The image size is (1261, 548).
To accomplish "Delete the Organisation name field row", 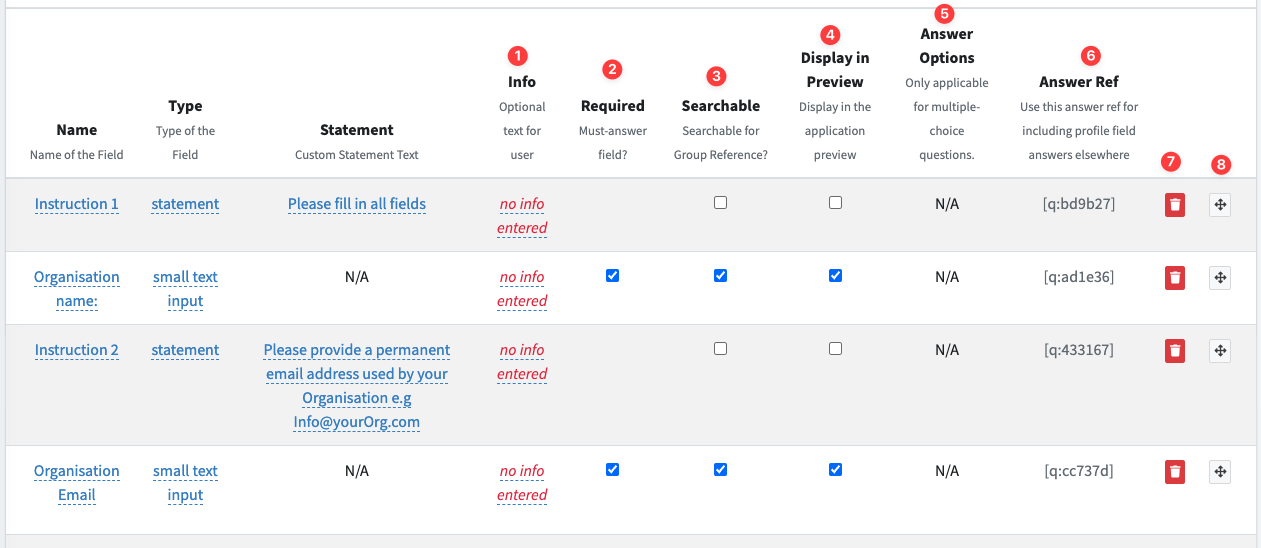I will pyautogui.click(x=1175, y=278).
